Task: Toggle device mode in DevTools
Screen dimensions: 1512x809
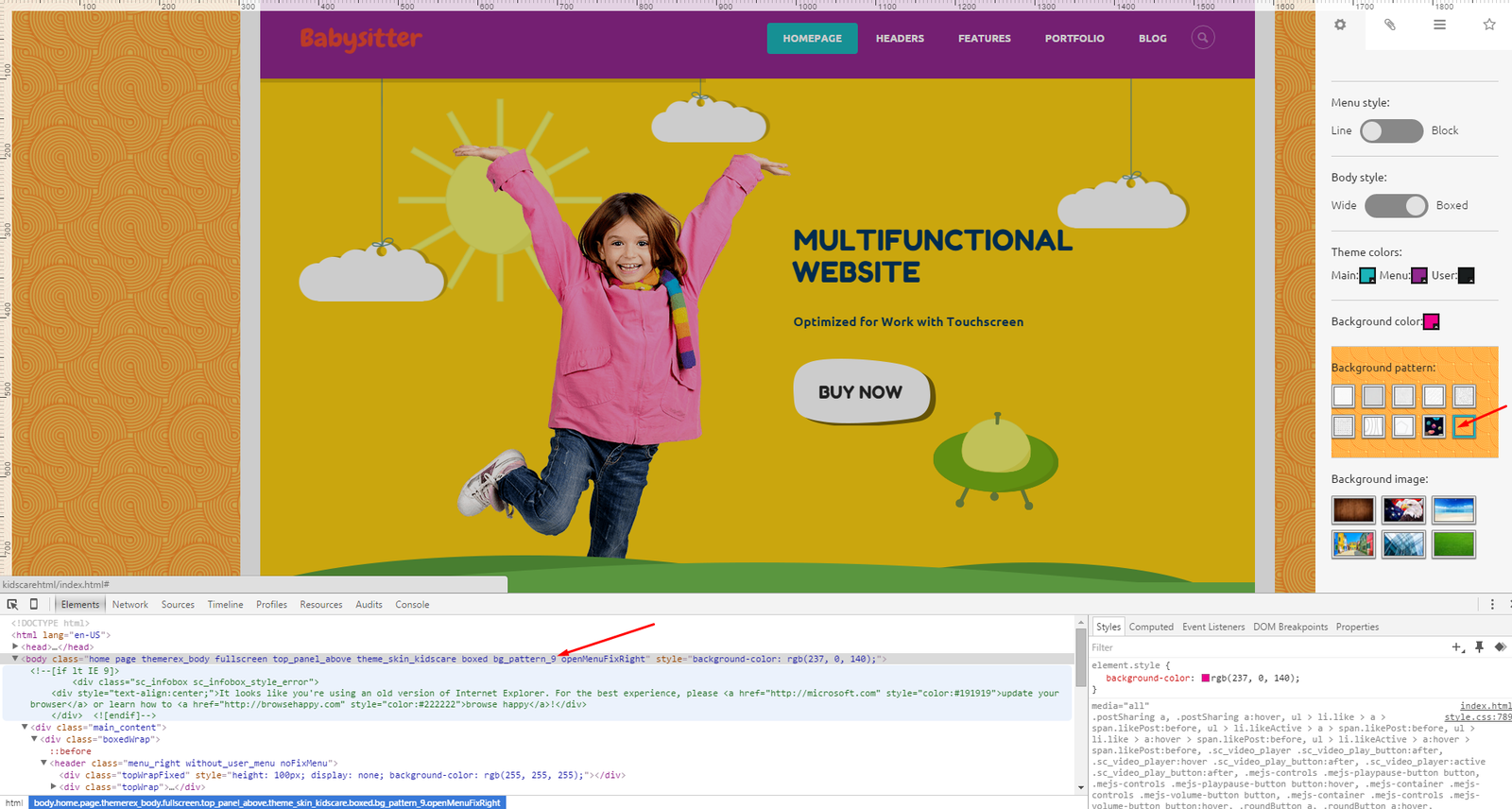Action: click(34, 604)
